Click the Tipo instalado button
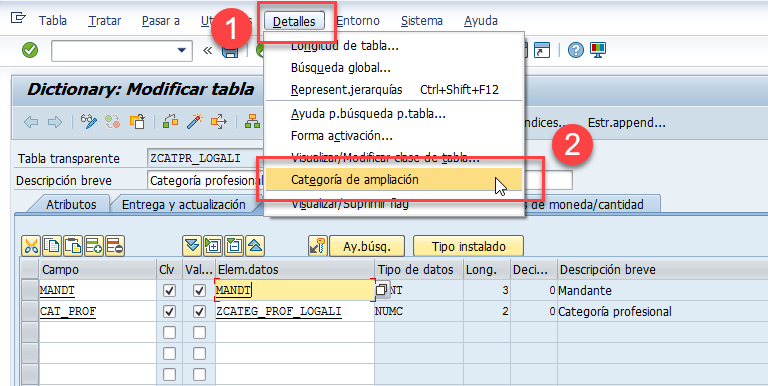The width and height of the screenshot is (768, 386). point(468,246)
